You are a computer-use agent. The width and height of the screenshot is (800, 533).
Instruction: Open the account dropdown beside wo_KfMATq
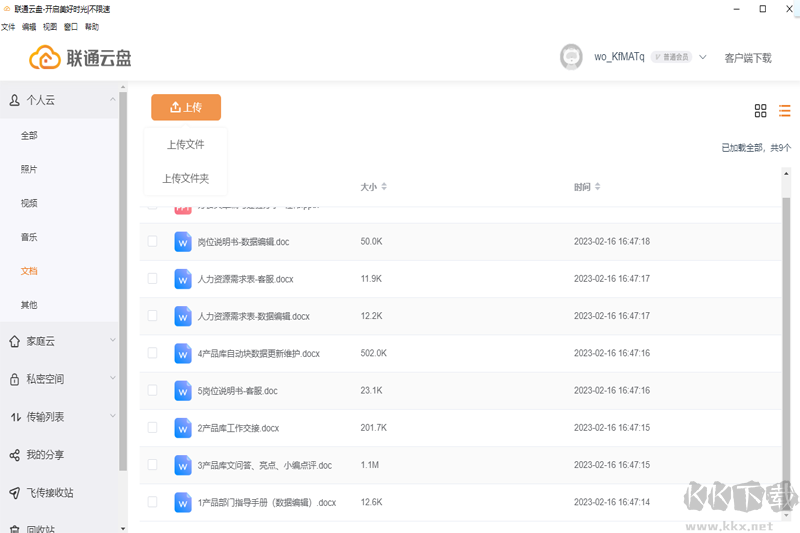click(703, 57)
